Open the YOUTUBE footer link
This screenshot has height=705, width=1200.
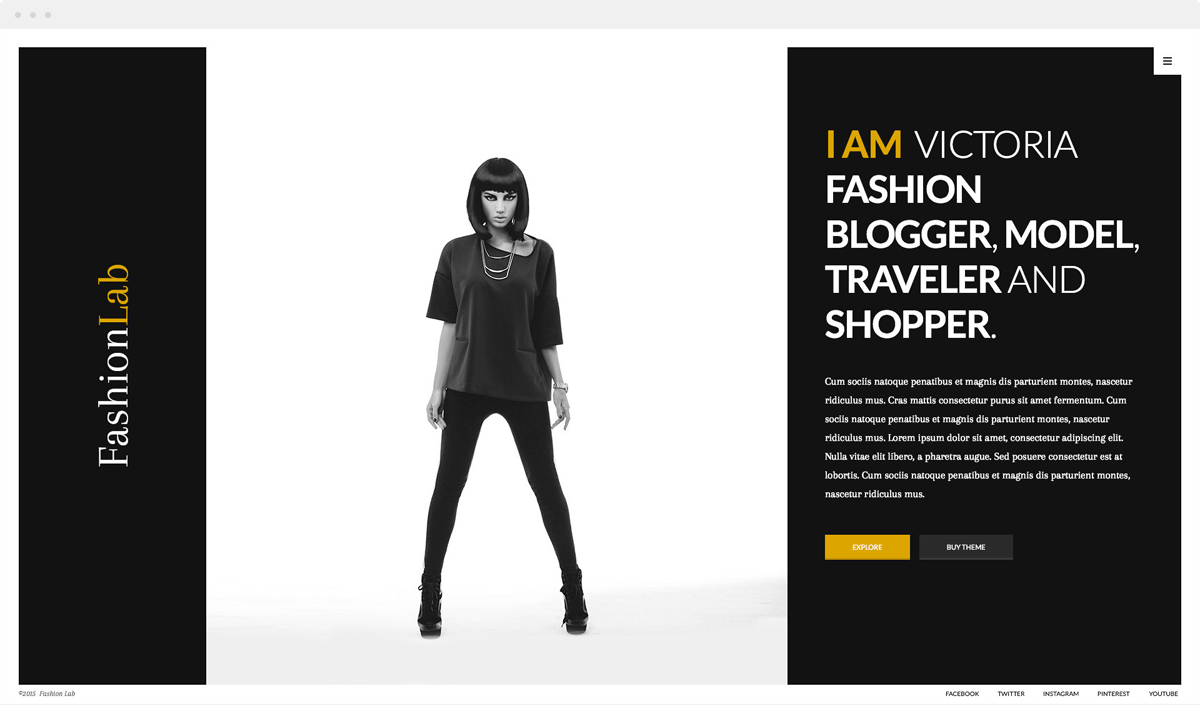pos(1163,694)
